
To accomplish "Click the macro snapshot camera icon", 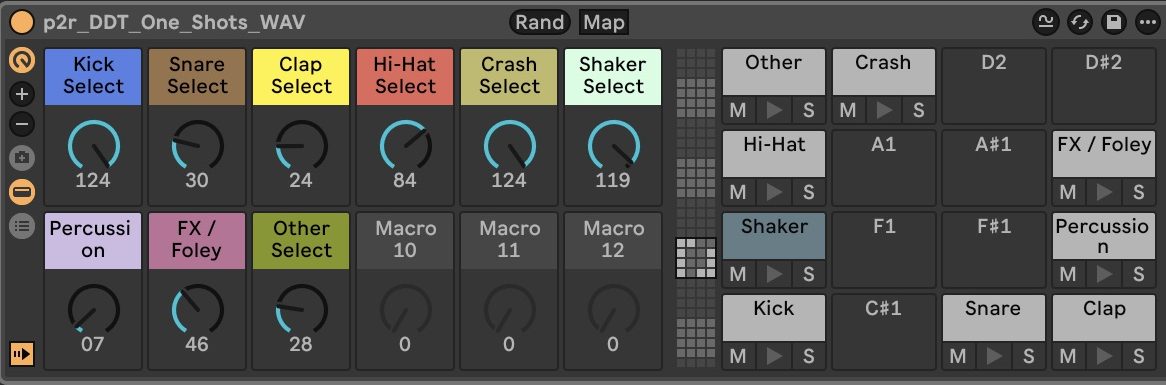I will [22, 158].
